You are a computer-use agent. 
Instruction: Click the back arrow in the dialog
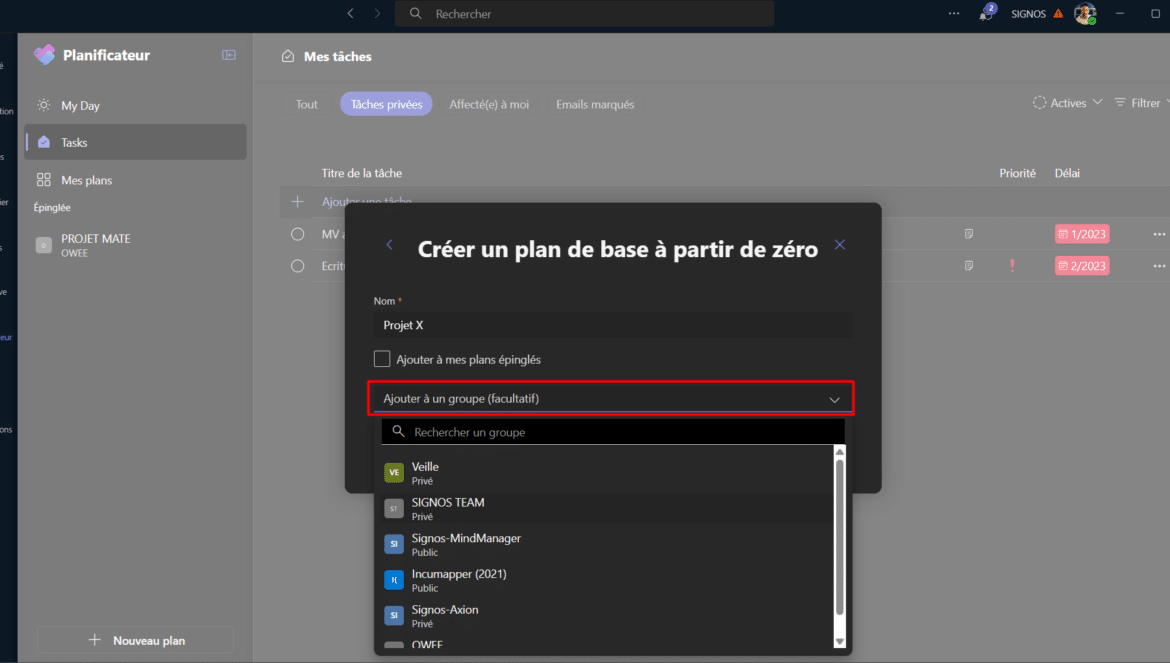(x=389, y=245)
